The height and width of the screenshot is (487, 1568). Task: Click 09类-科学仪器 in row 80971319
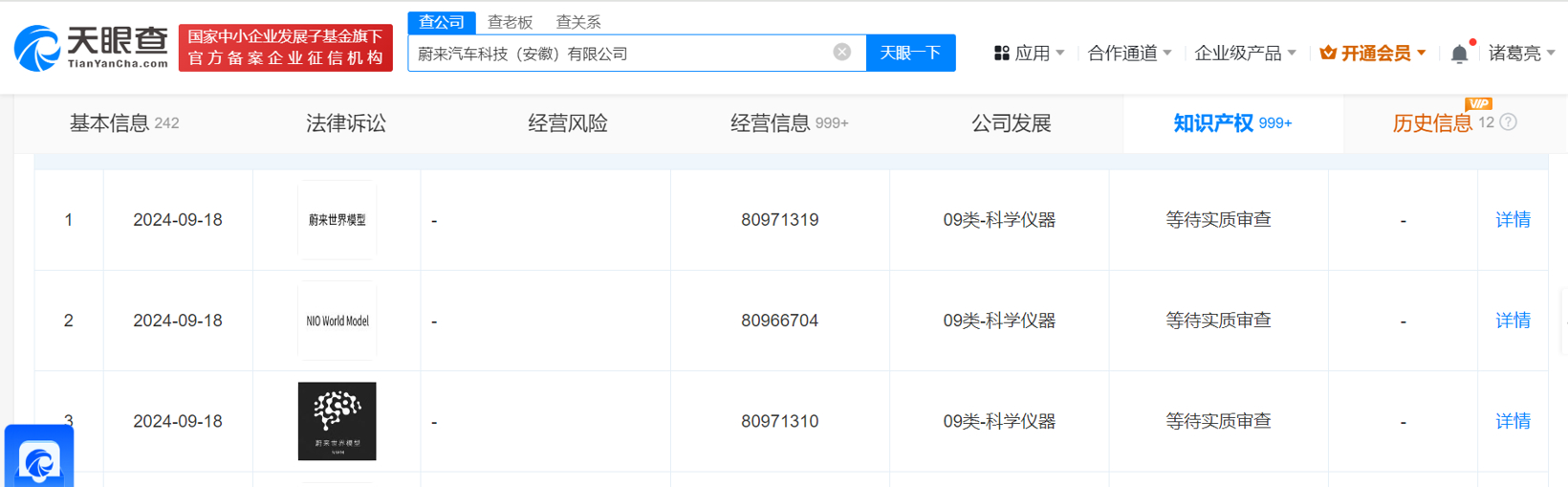click(x=999, y=220)
